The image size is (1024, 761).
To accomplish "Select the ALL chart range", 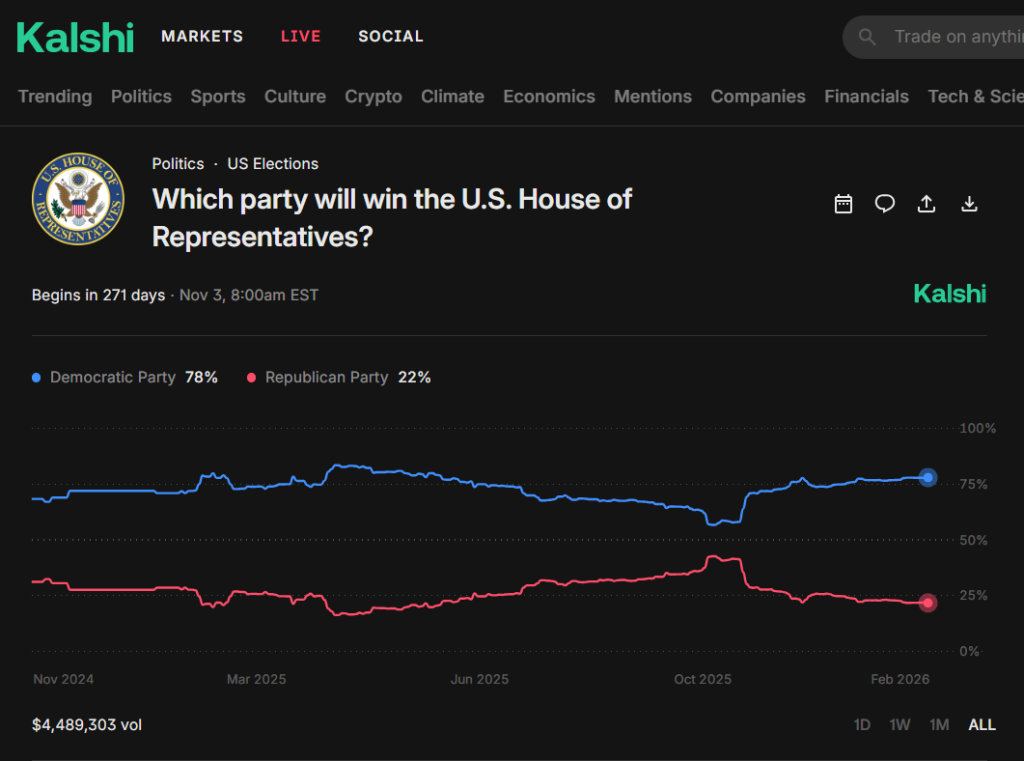I will click(982, 724).
